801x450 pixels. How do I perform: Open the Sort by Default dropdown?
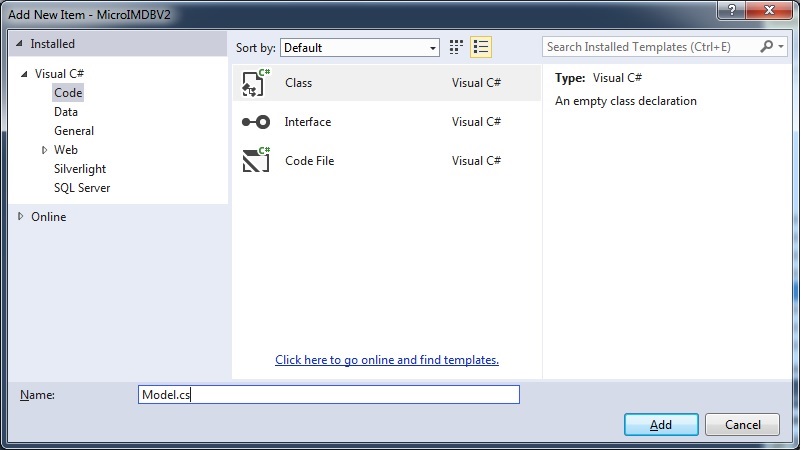[x=360, y=48]
